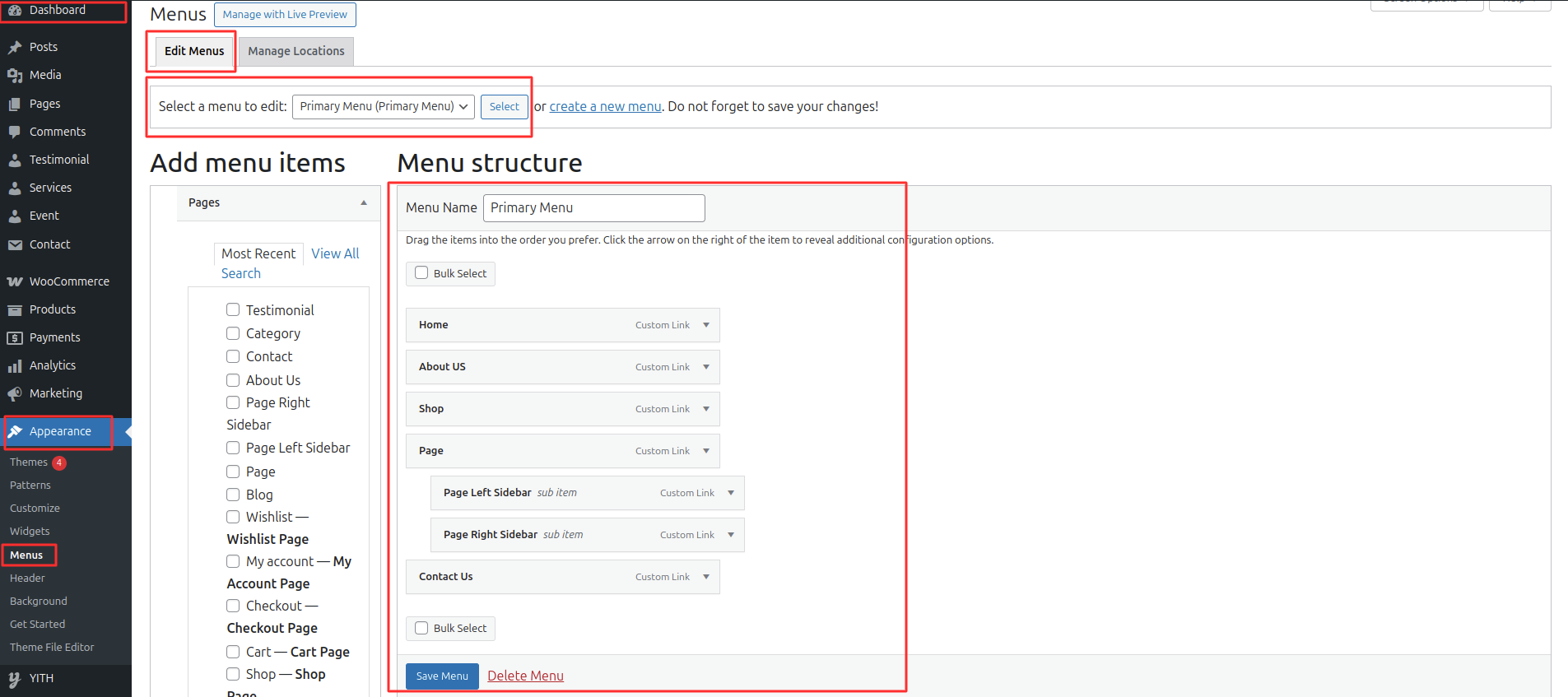
Task: Click the Menu Name text field
Action: [x=593, y=208]
